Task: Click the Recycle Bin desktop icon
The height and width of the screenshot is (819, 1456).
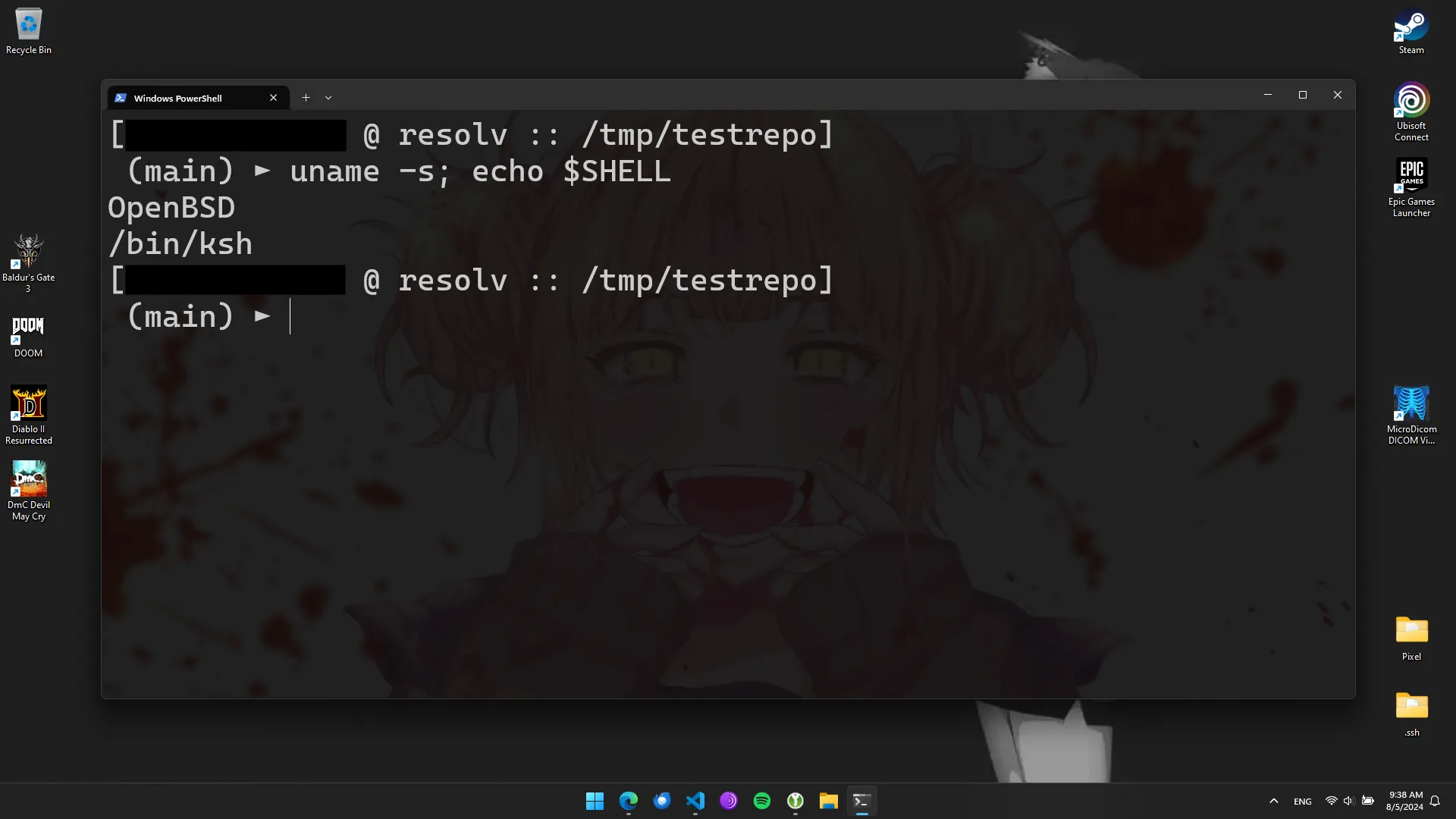Action: 28,29
